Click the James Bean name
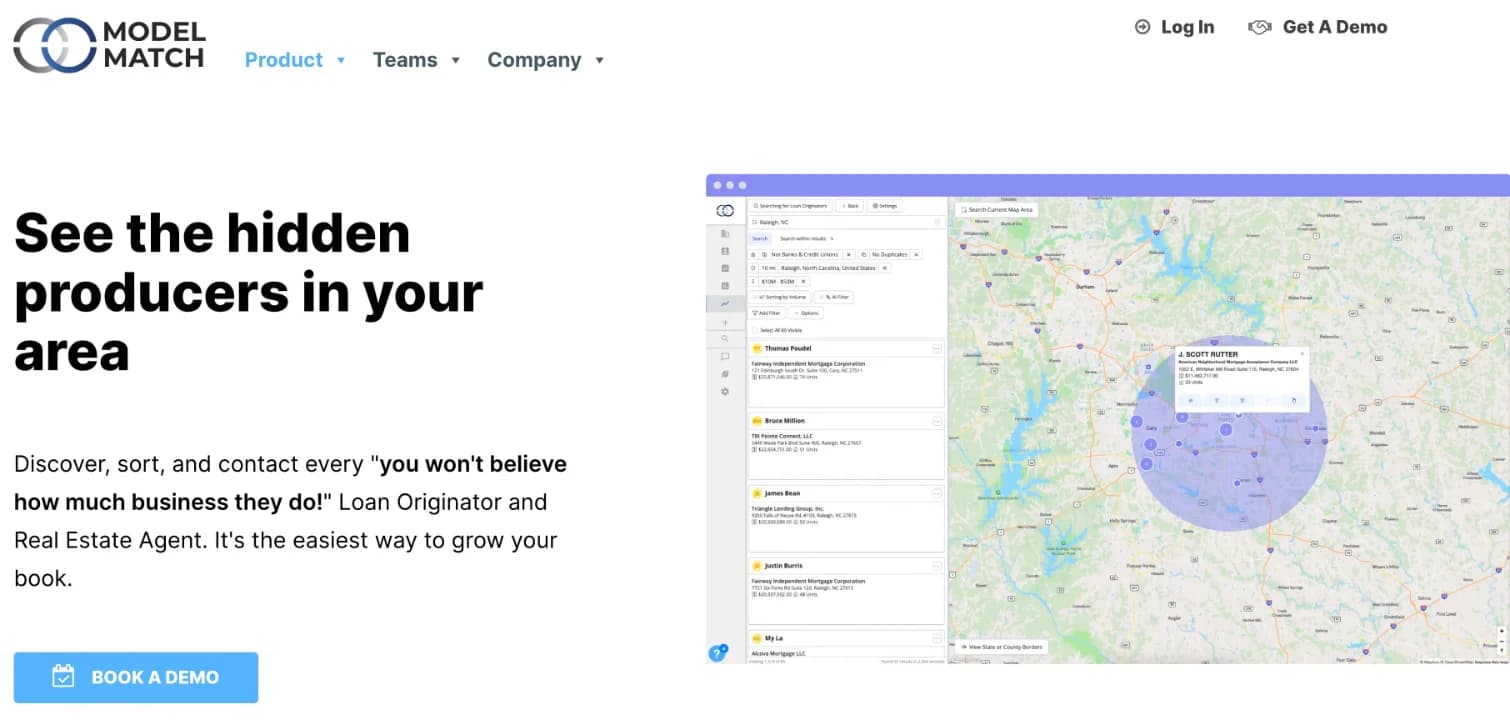This screenshot has width=1510, height=721. [x=782, y=493]
